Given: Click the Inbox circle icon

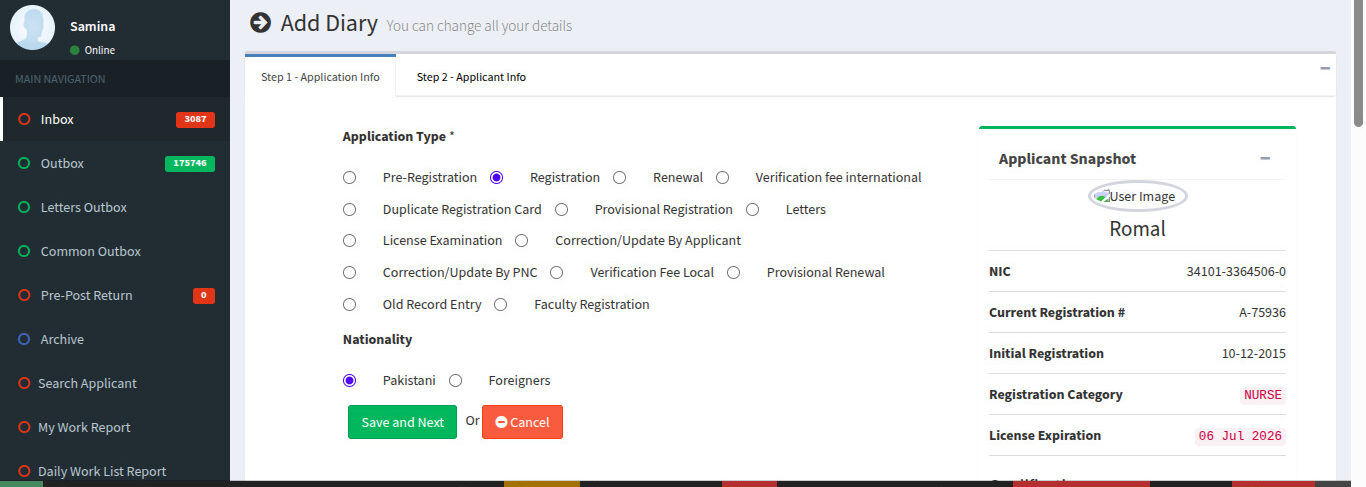Looking at the screenshot, I should coord(24,119).
